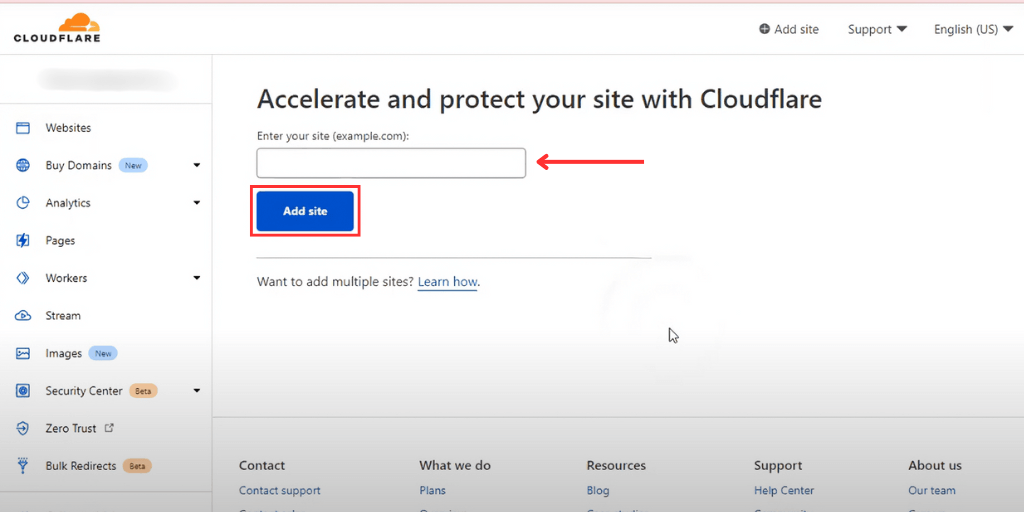
Task: Open Zero Trust in the sidebar
Action: pyautogui.click(x=71, y=428)
